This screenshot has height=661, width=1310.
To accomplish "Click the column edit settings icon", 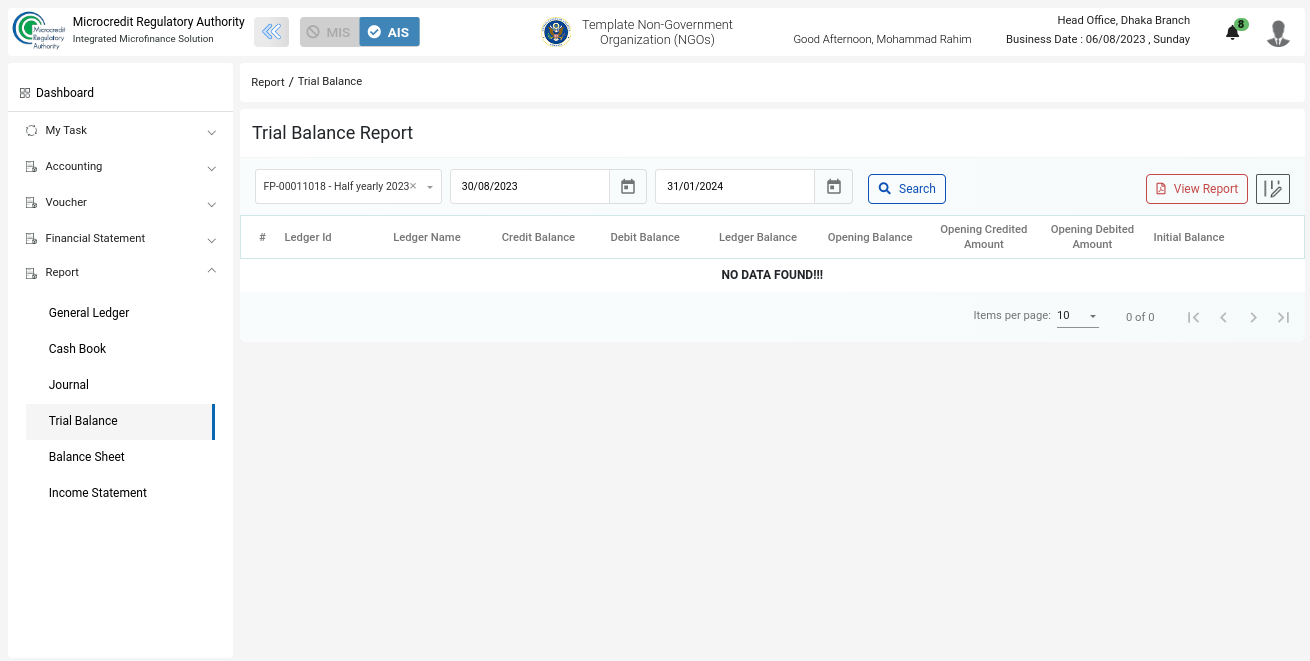I will pyautogui.click(x=1272, y=189).
